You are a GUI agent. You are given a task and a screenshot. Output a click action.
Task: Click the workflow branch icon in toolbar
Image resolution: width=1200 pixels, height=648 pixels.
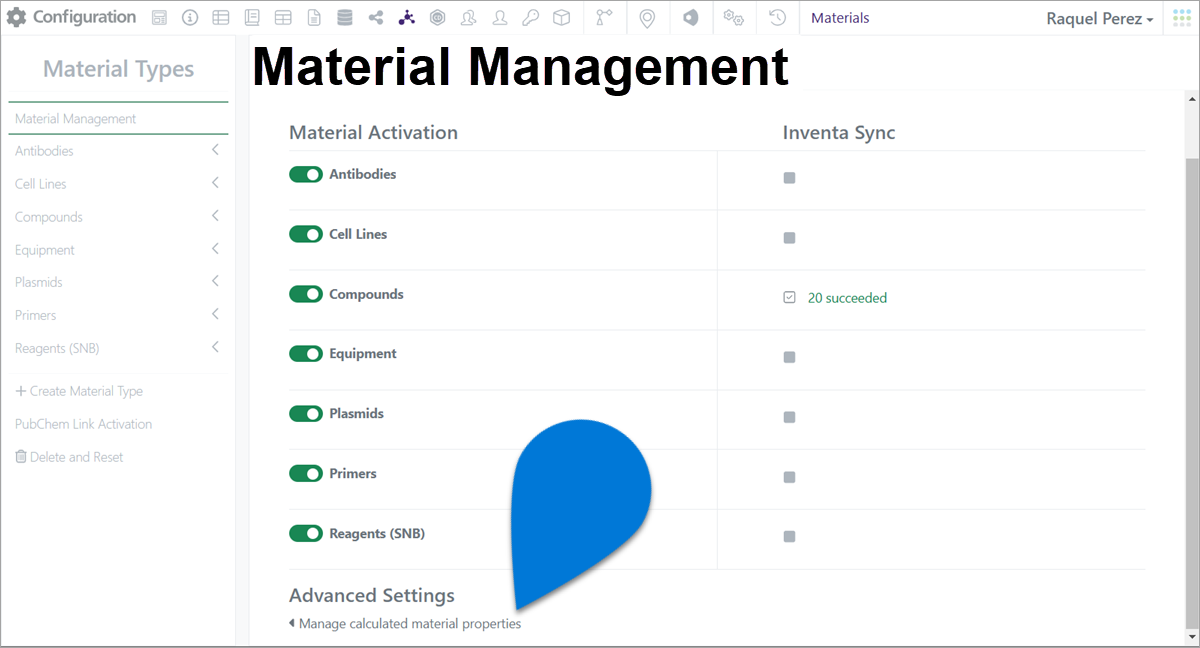[603, 18]
